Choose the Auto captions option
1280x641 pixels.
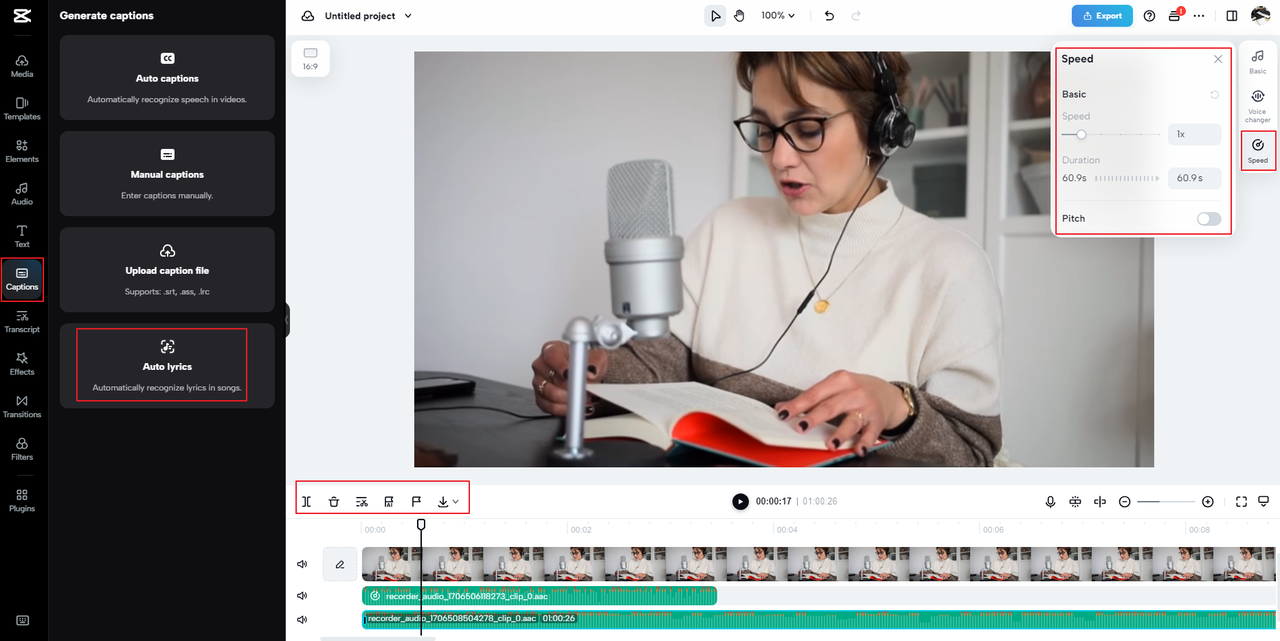click(167, 78)
